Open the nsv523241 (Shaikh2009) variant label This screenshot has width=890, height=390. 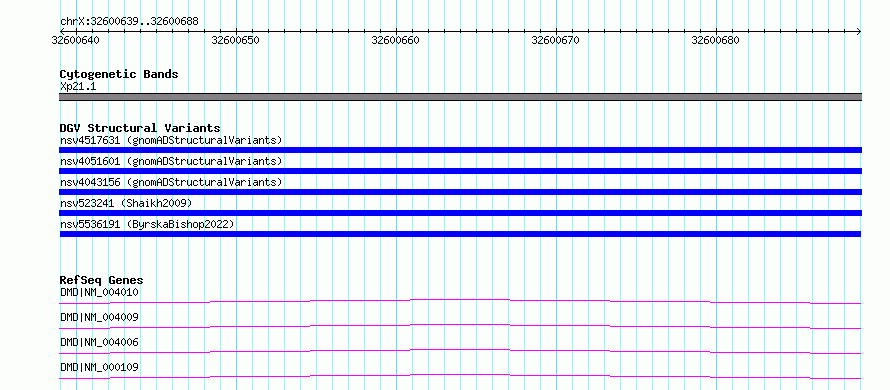coord(126,203)
